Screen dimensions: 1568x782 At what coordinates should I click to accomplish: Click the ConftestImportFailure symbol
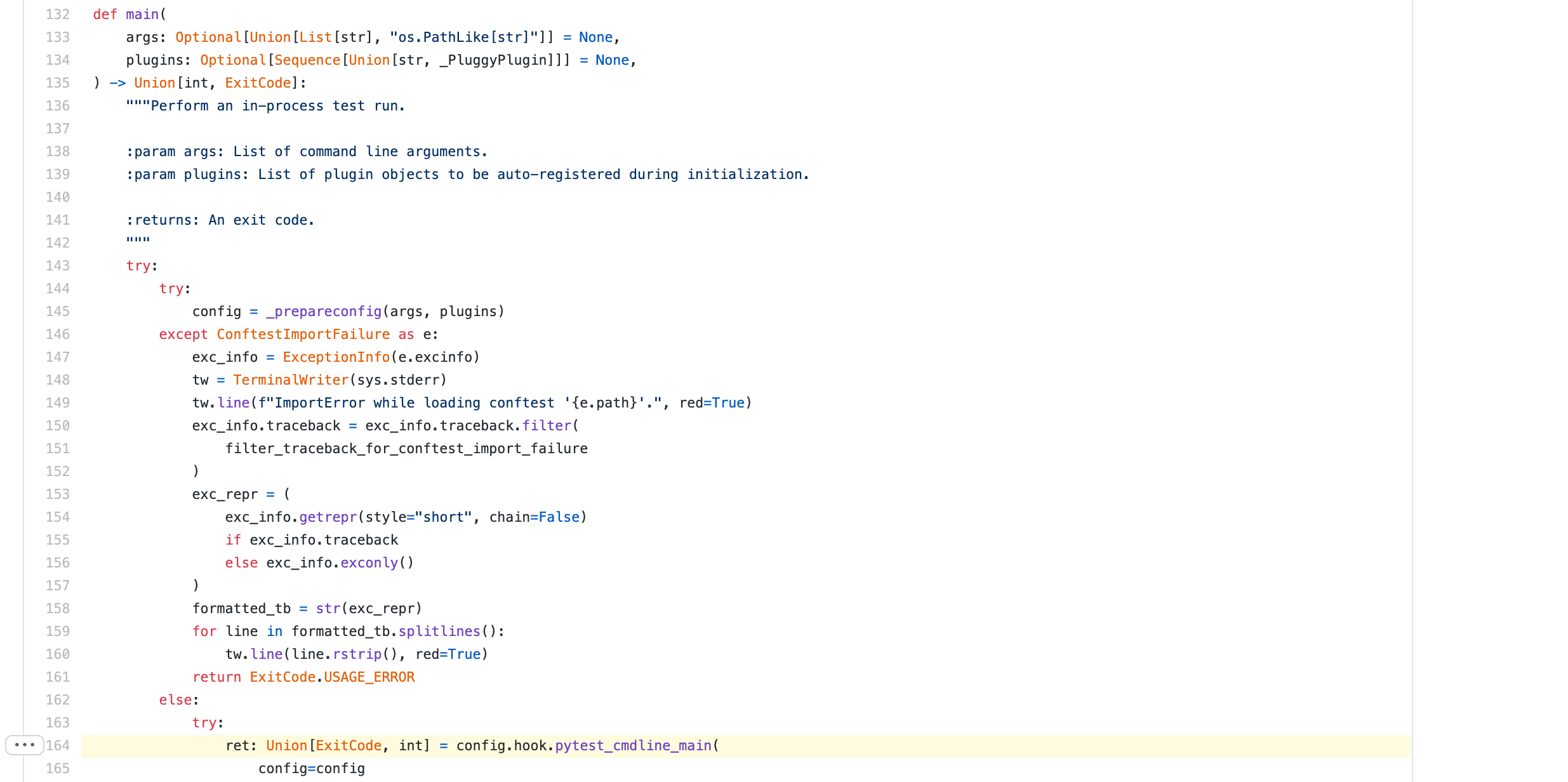(303, 334)
